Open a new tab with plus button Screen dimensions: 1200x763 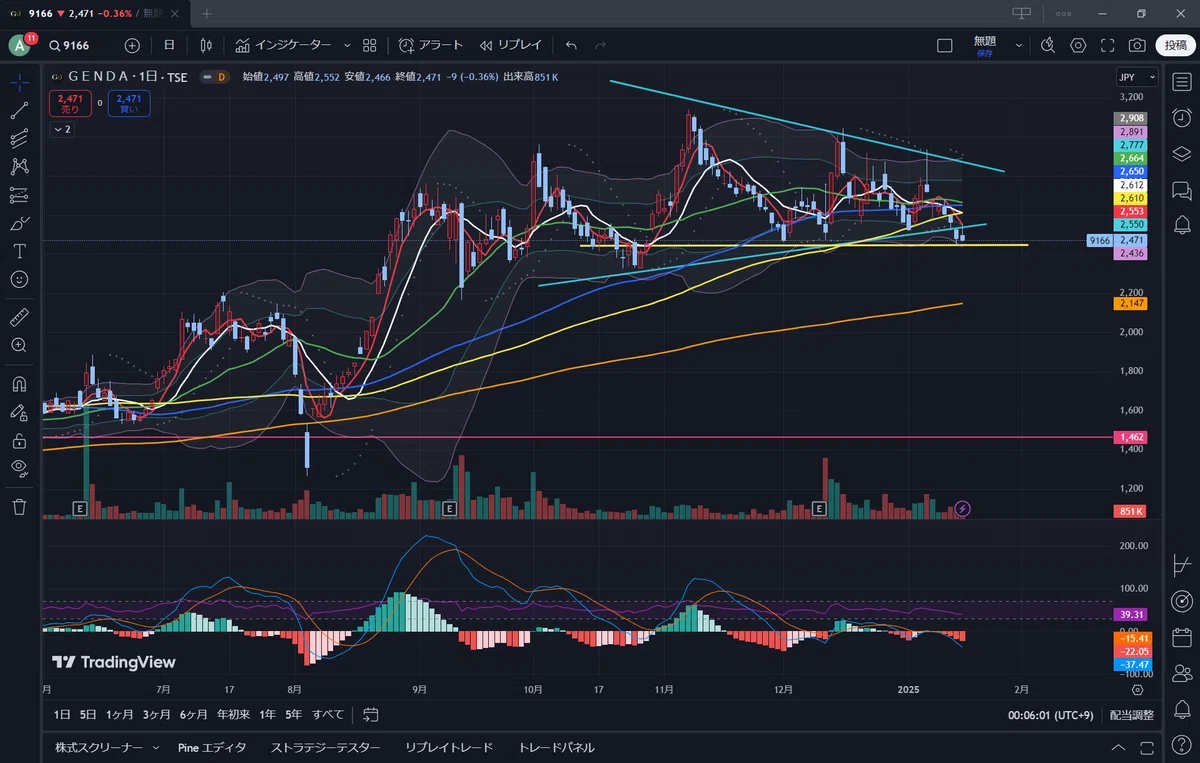(x=207, y=13)
